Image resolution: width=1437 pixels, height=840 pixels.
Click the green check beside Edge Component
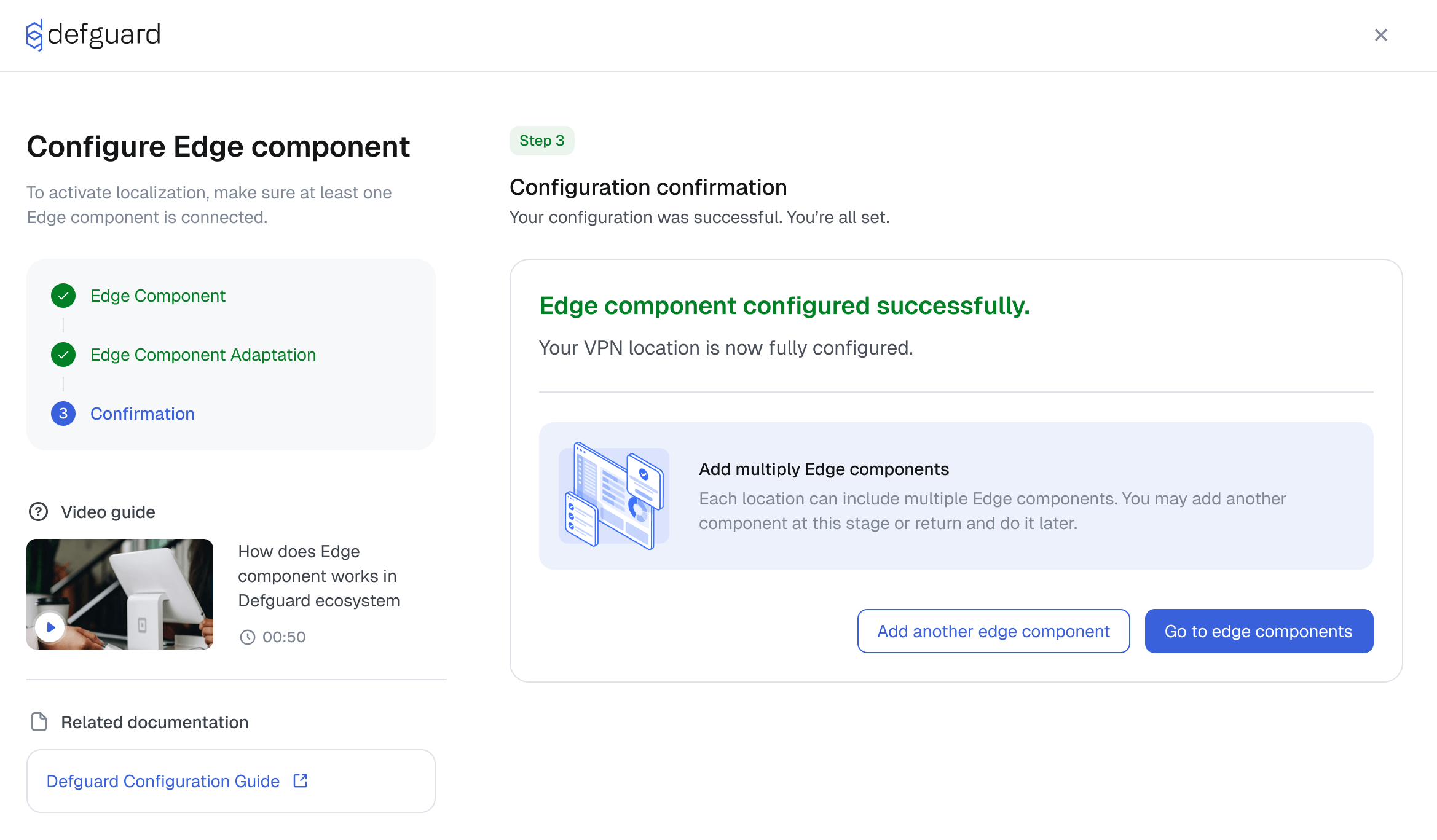pyautogui.click(x=63, y=296)
